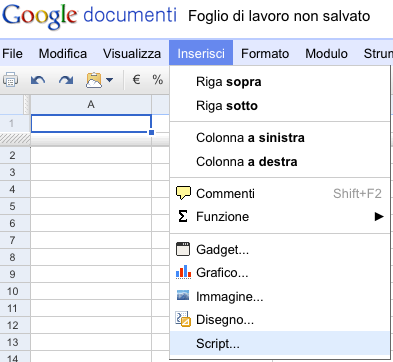Click the Immagine picture icon

tap(183, 295)
